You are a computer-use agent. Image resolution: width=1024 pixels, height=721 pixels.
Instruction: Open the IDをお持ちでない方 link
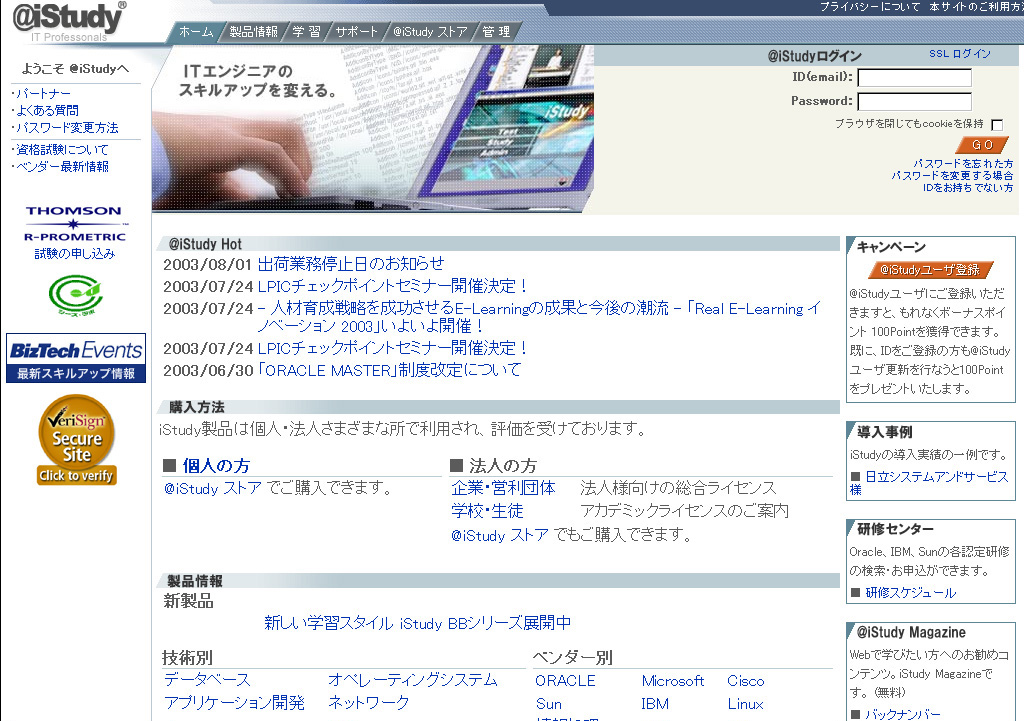(x=968, y=187)
